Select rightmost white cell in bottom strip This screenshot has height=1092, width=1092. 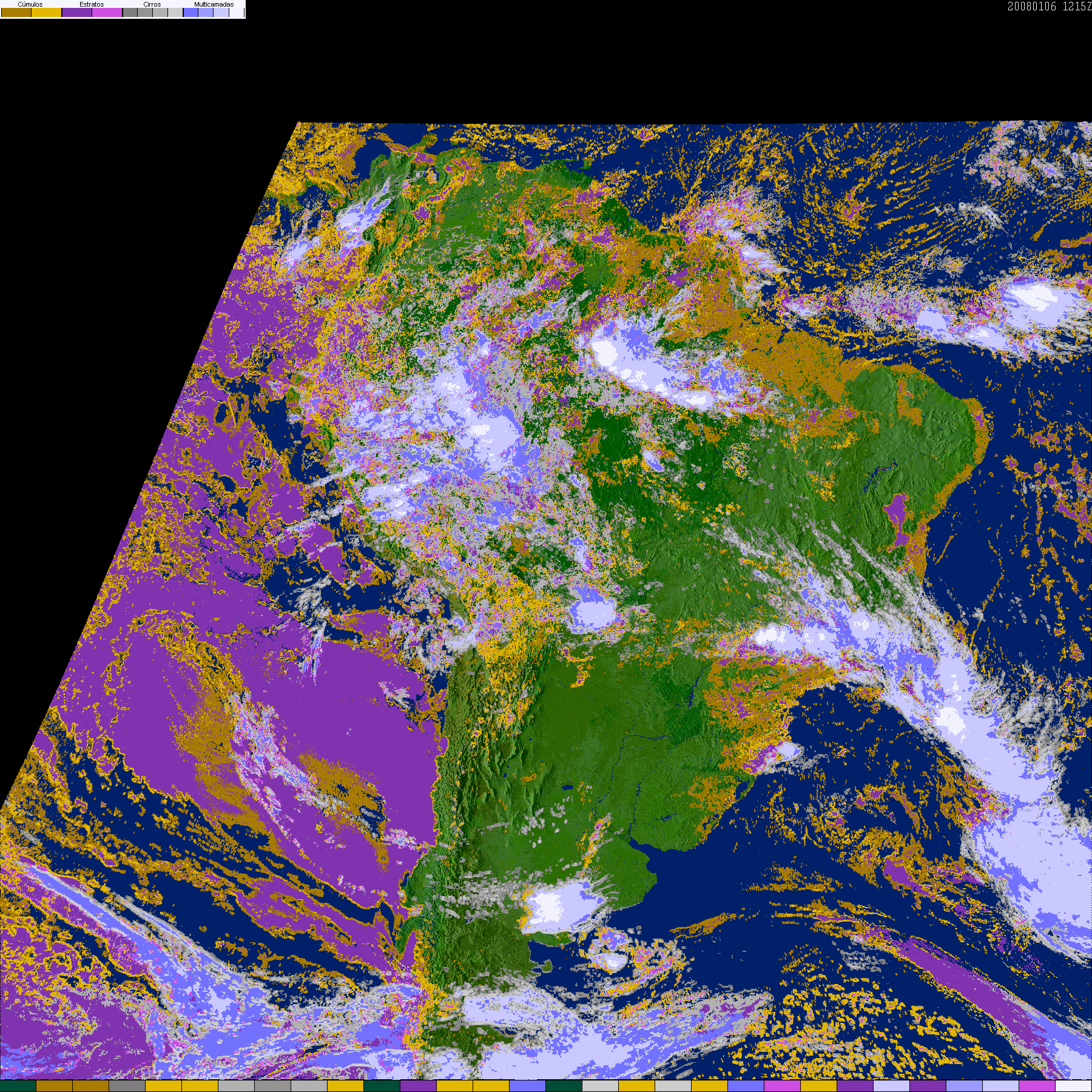pos(1074,1086)
